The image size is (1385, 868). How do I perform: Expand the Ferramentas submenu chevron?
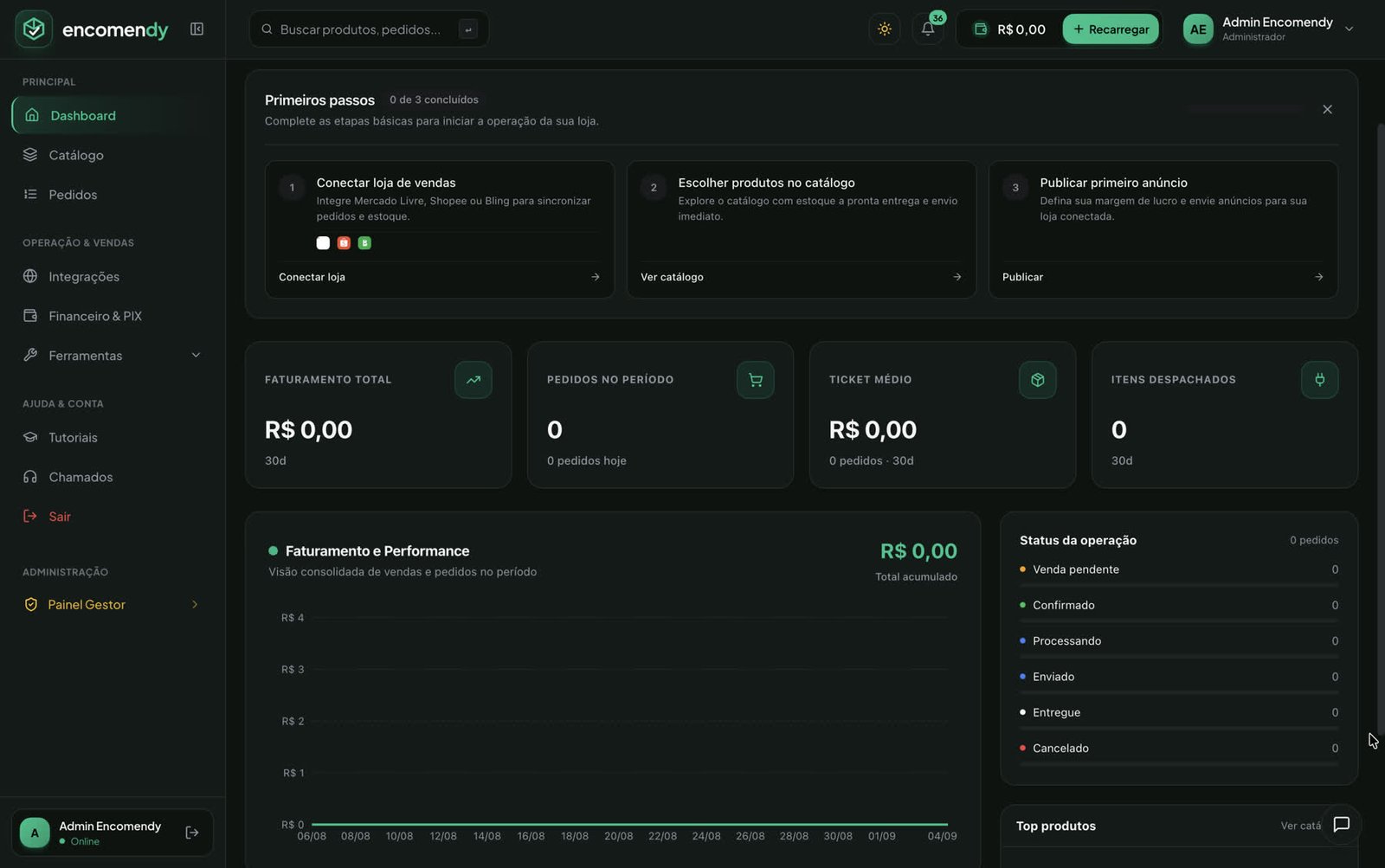point(196,356)
